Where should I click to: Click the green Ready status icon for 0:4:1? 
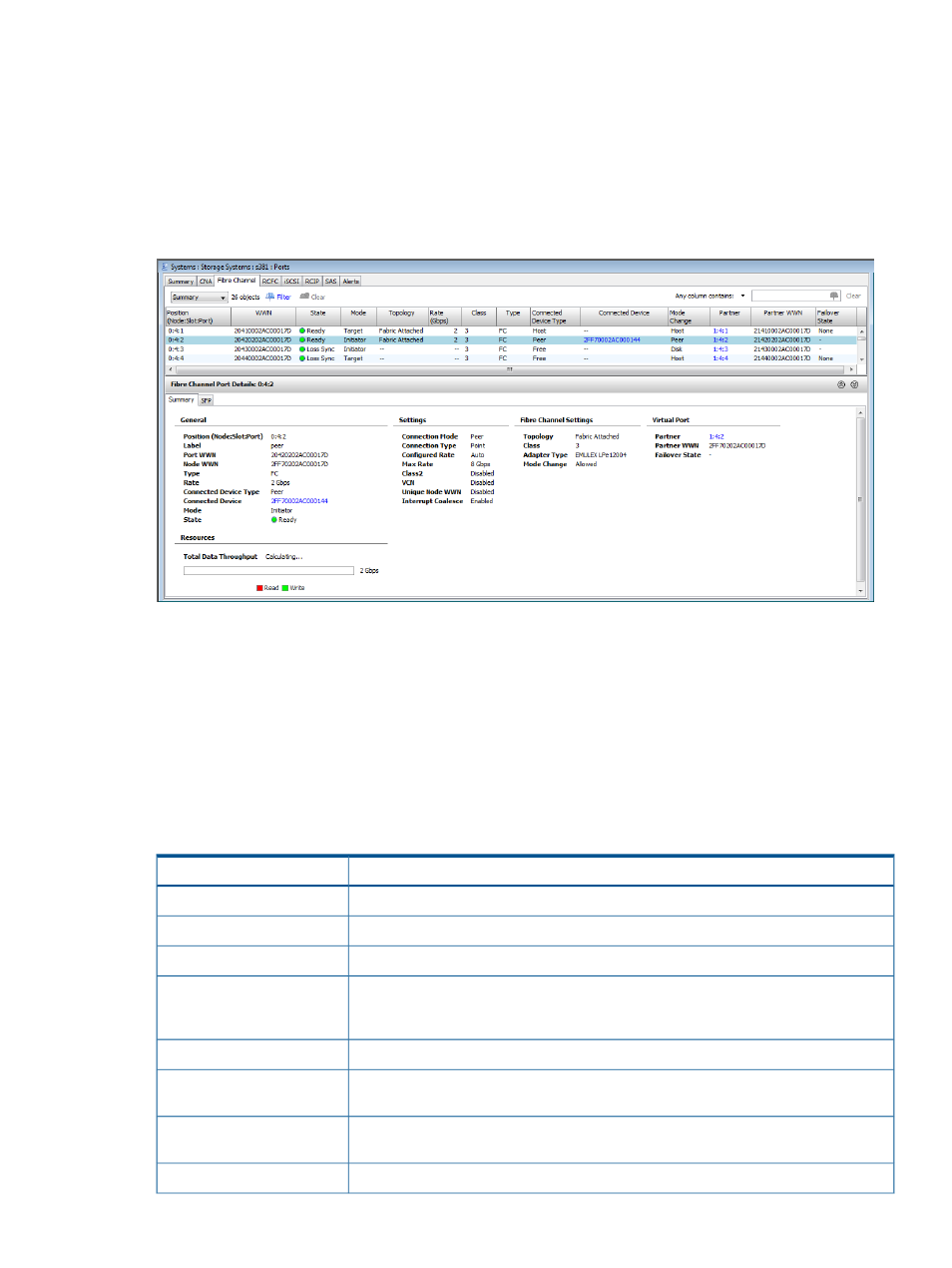coord(302,331)
